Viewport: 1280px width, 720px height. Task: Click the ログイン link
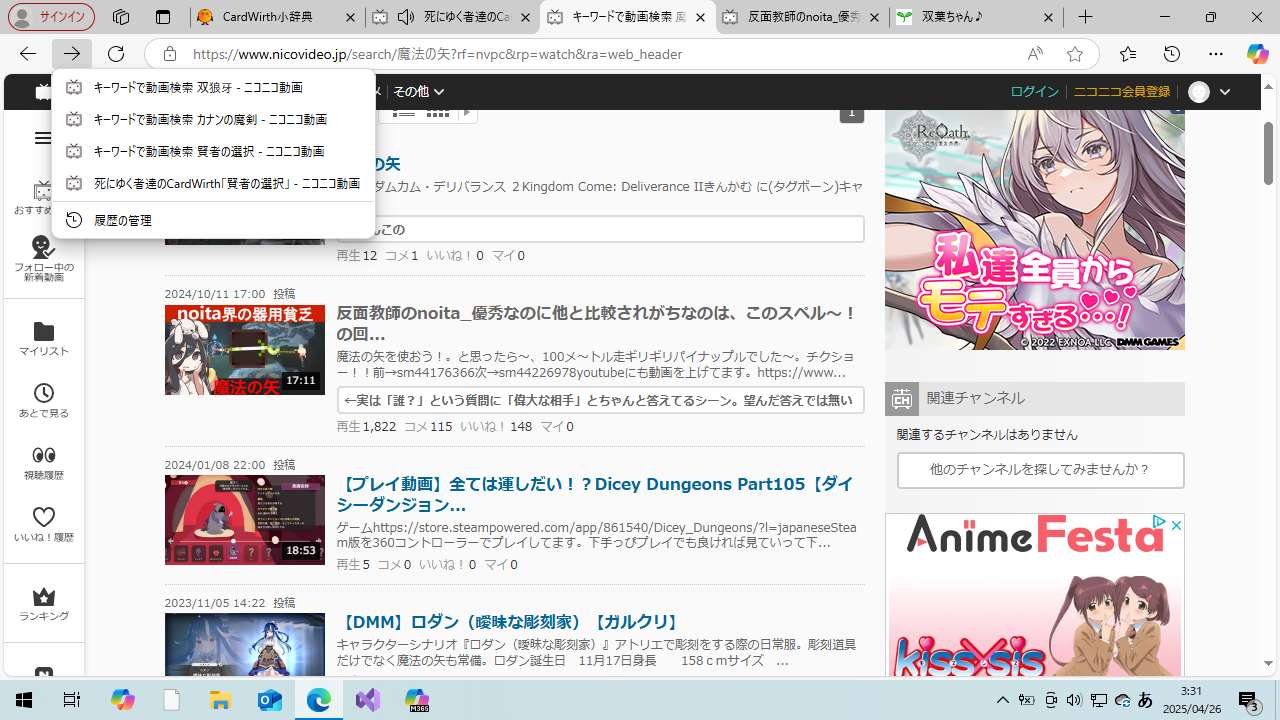(1034, 91)
